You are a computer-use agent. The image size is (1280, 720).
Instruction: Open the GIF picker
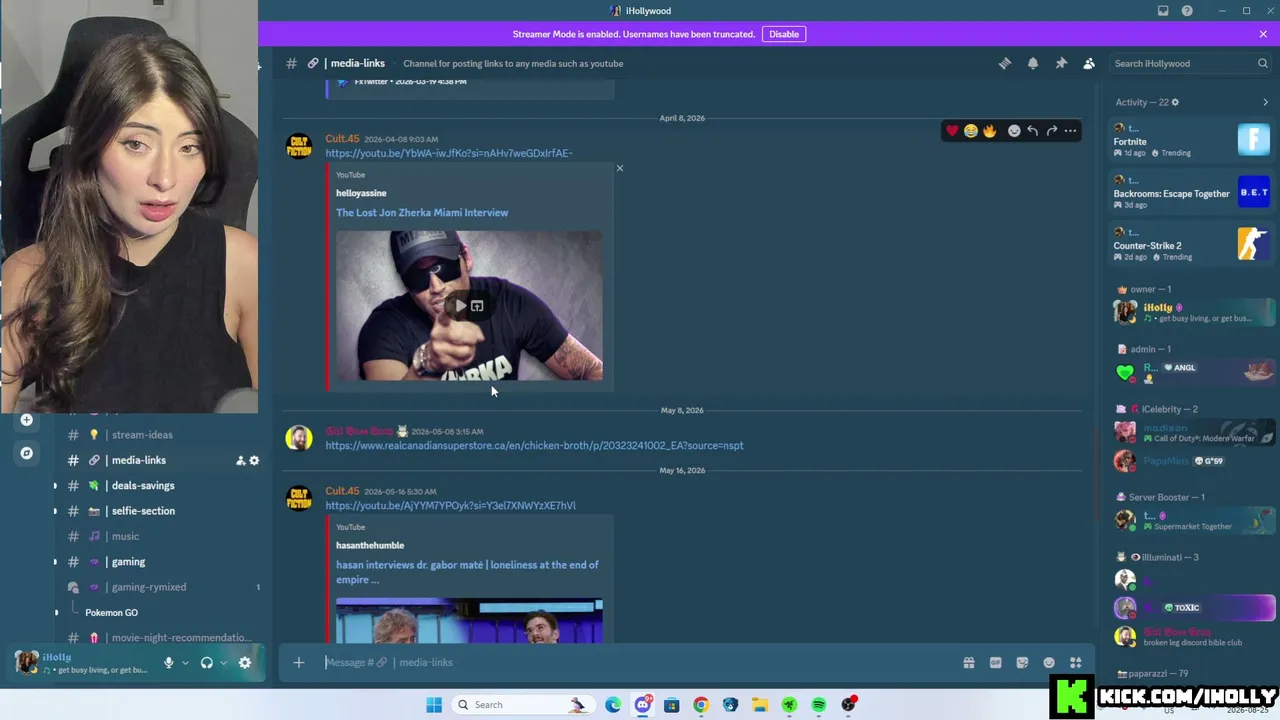pyautogui.click(x=996, y=662)
